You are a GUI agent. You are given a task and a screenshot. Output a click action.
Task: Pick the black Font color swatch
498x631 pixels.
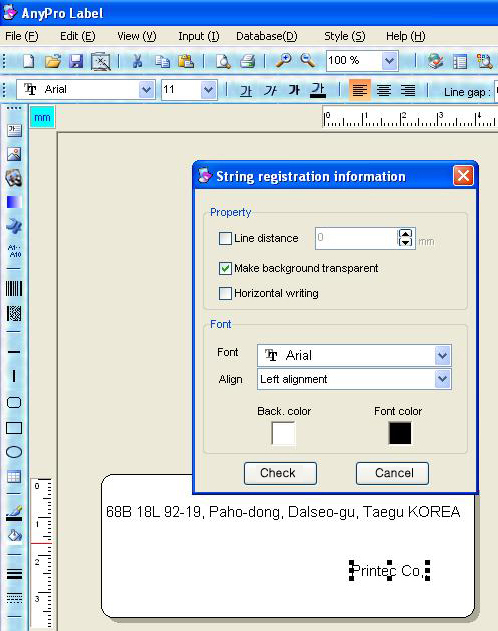[x=400, y=433]
